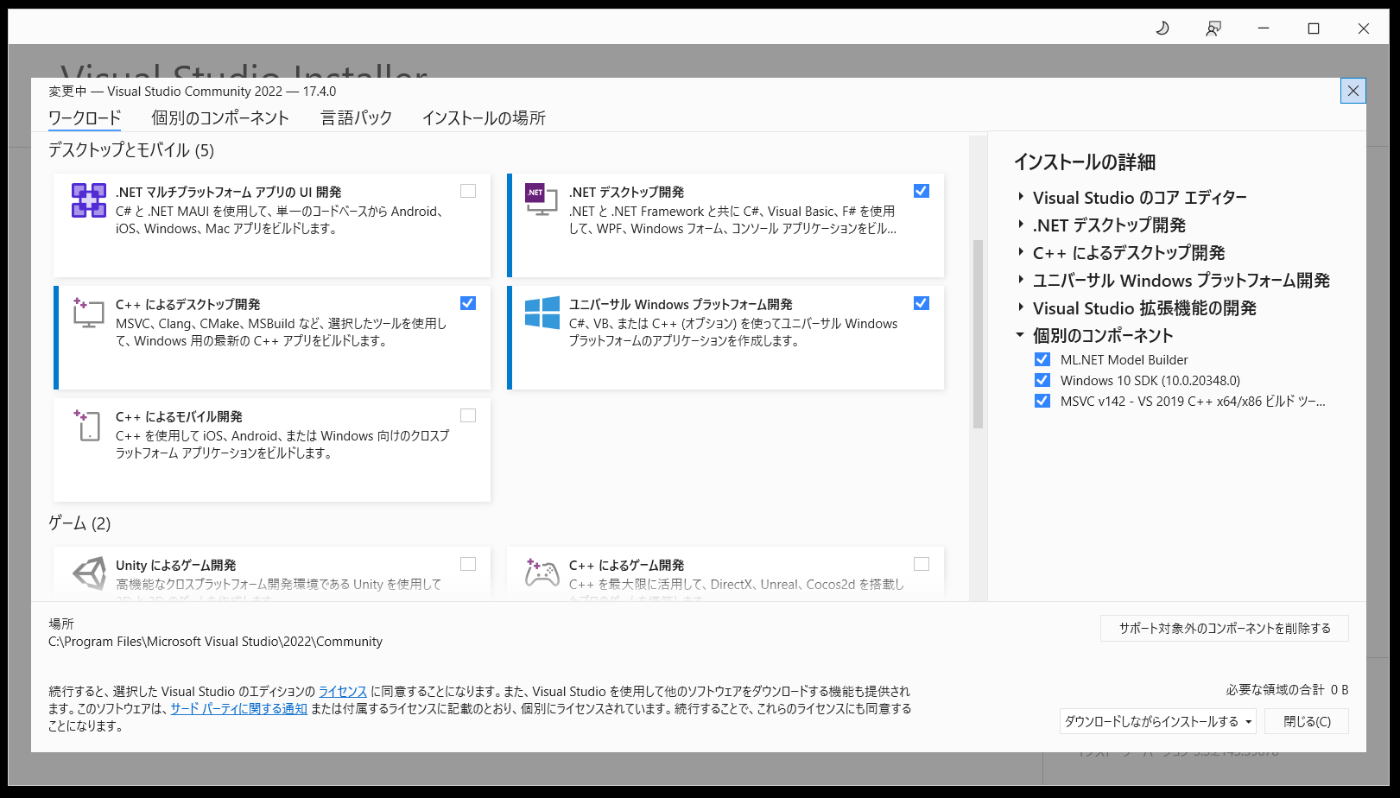Uncheck ユニバーサル Windows プラットフォーム開発 checkbox
The image size is (1400, 798).
tap(921, 303)
